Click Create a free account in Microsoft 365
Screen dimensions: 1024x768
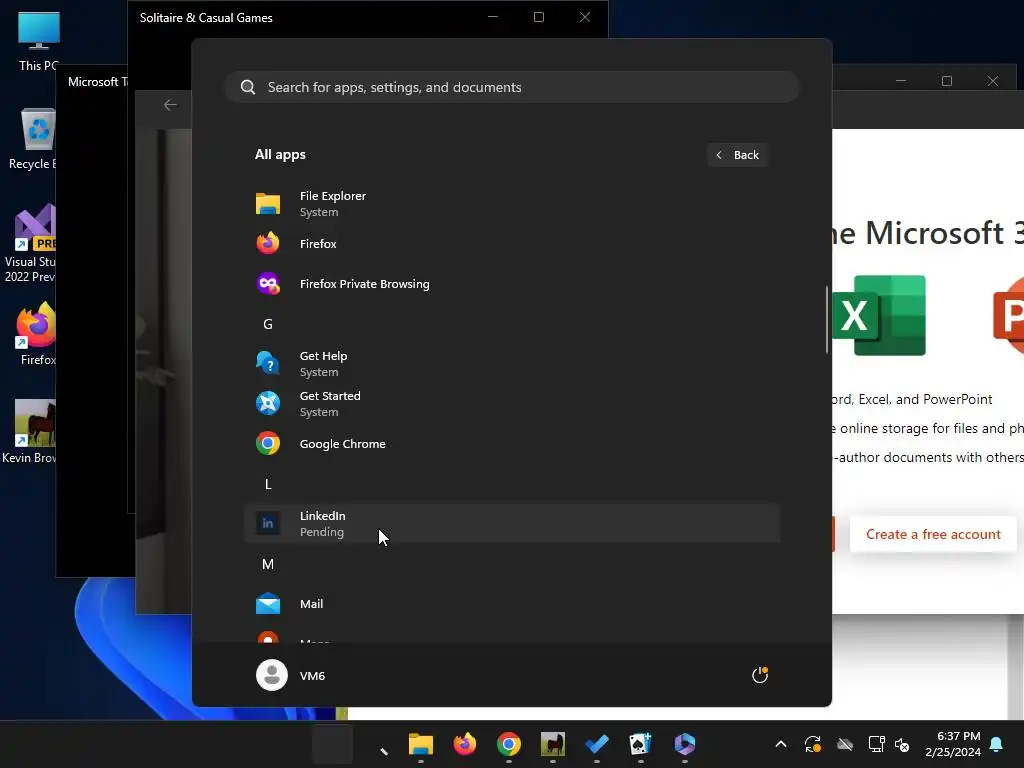[933, 534]
